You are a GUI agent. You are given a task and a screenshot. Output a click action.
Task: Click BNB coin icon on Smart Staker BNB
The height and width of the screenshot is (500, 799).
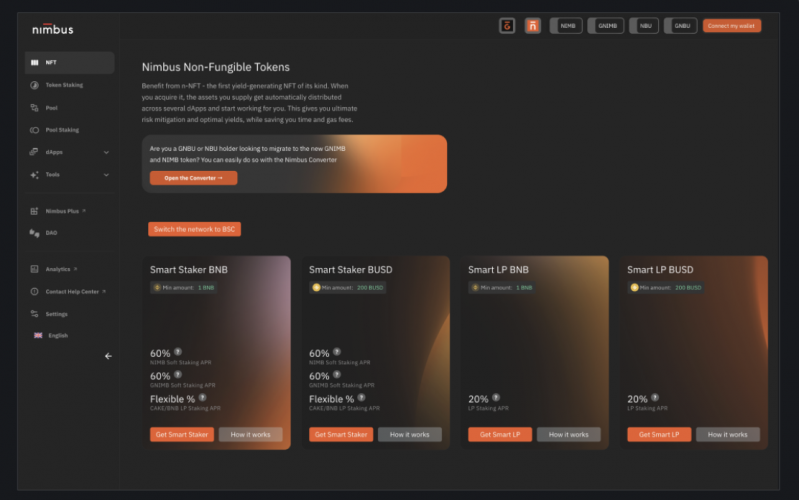click(157, 287)
